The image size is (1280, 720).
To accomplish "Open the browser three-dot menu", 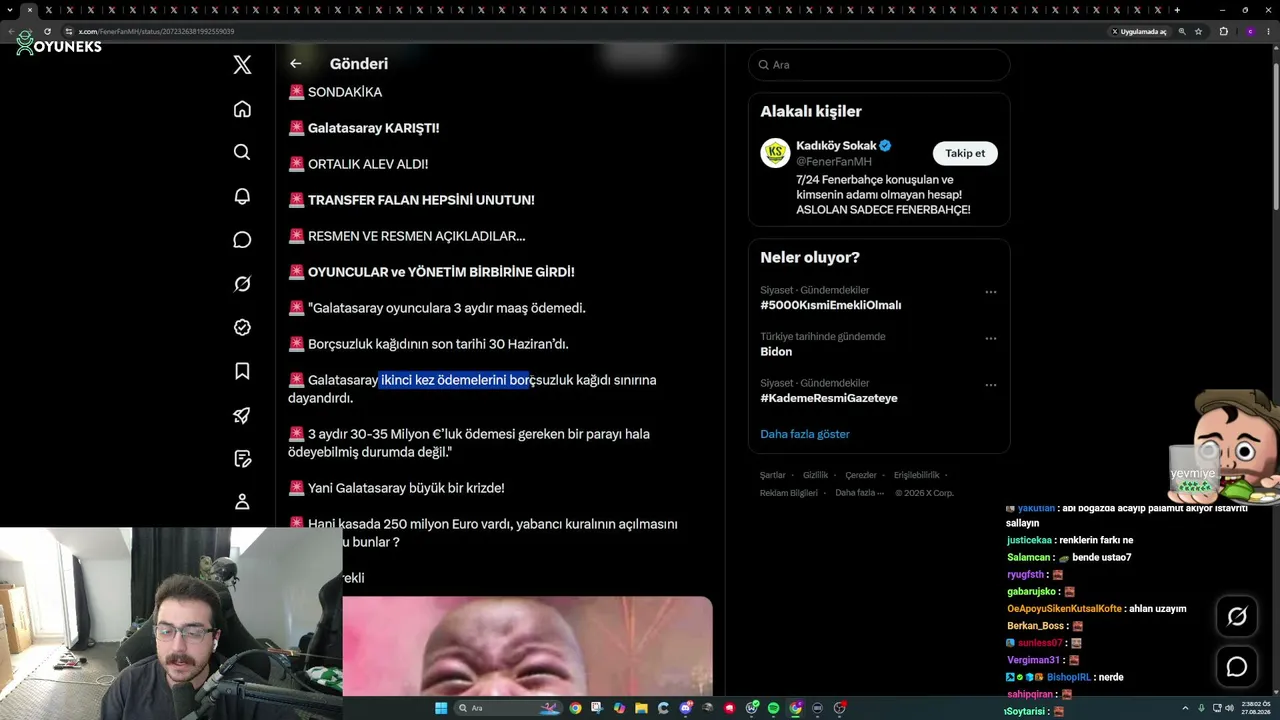I will 1269,31.
